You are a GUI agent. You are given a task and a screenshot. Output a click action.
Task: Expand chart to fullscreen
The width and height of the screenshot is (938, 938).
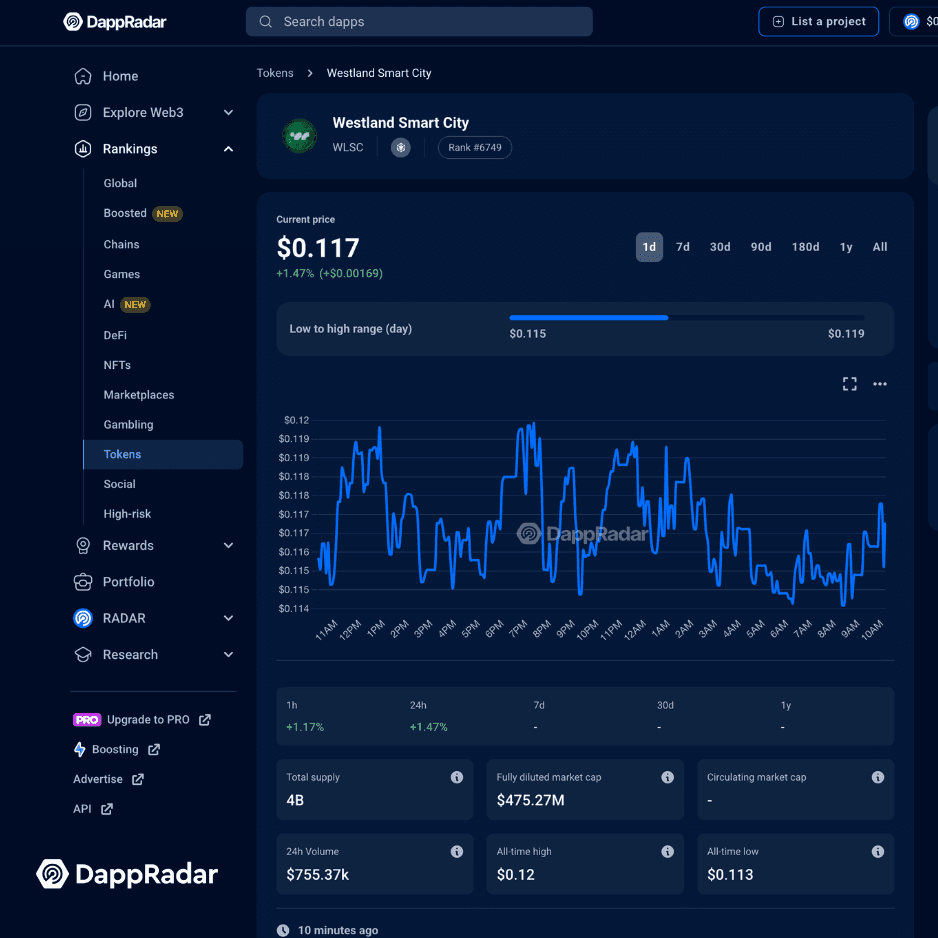pyautogui.click(x=849, y=384)
